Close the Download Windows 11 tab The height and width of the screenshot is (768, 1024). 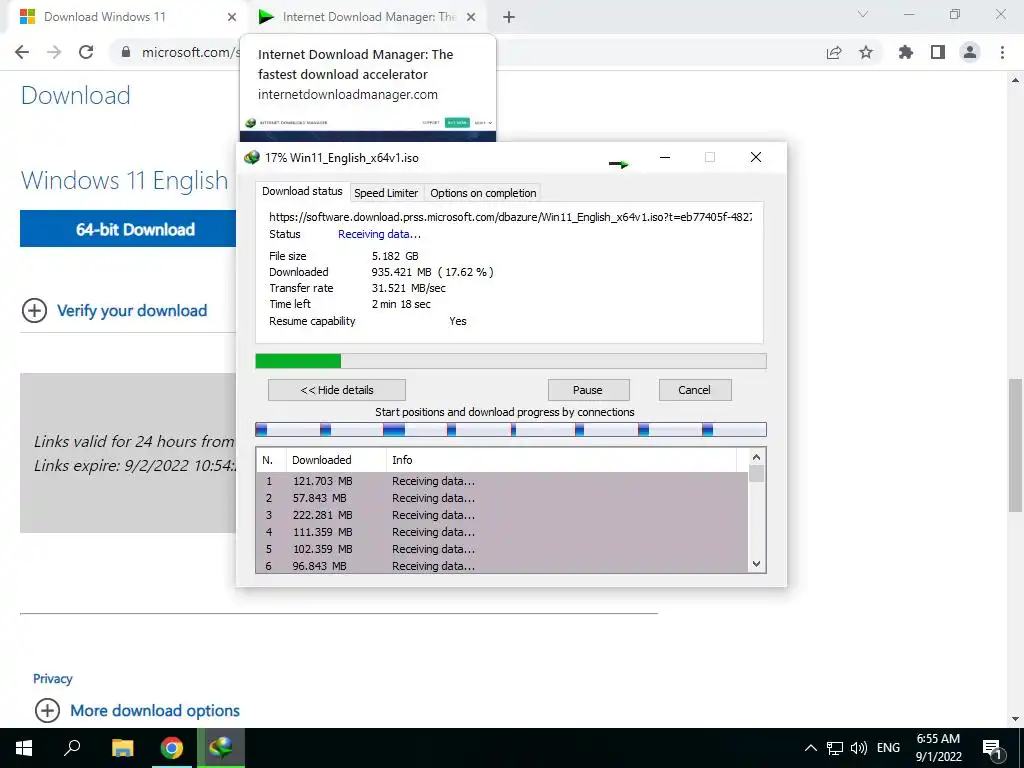click(x=232, y=17)
